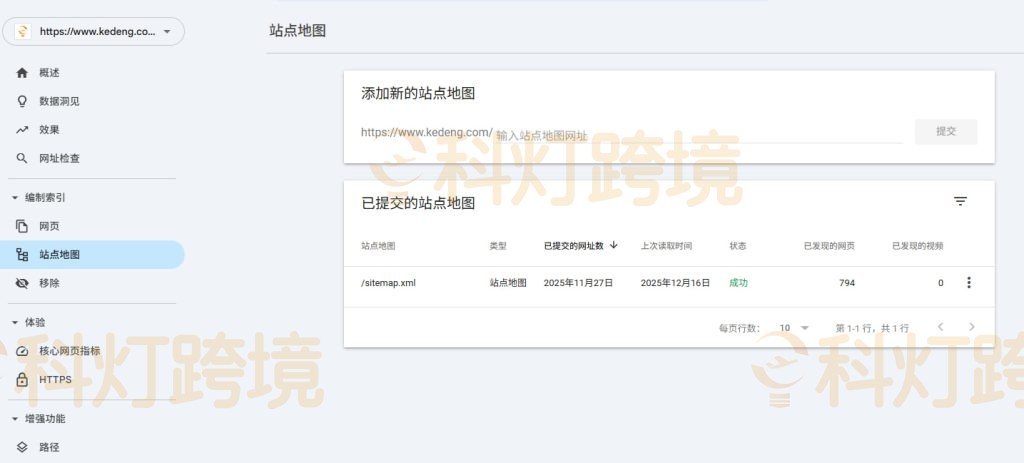Click the pages icon beside 网页
1024x463 pixels.
pos(22,226)
